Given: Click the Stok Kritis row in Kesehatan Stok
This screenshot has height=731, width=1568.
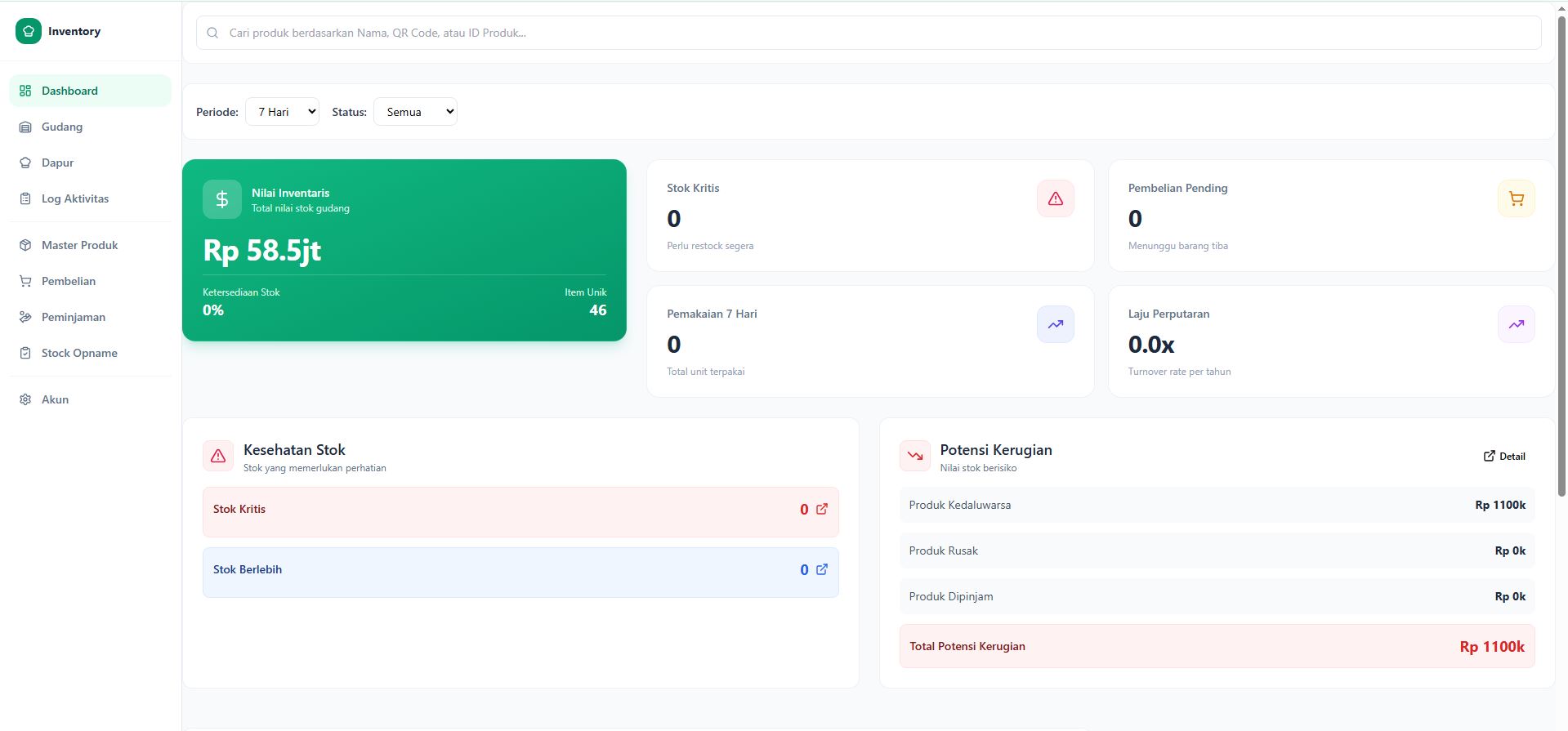Looking at the screenshot, I should 520,512.
